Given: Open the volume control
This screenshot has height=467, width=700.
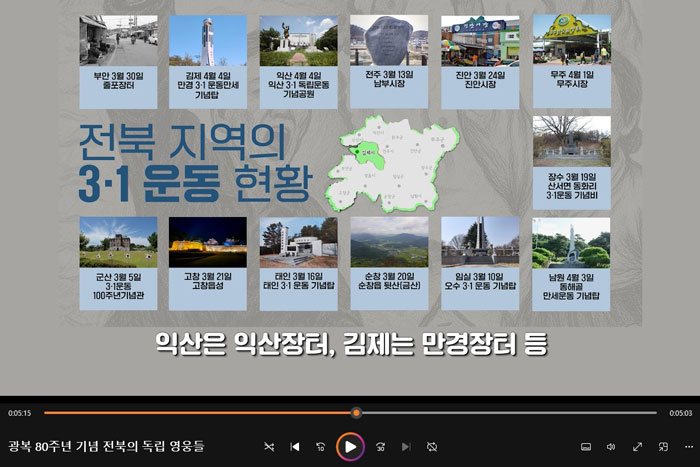Looking at the screenshot, I should click(x=611, y=446).
